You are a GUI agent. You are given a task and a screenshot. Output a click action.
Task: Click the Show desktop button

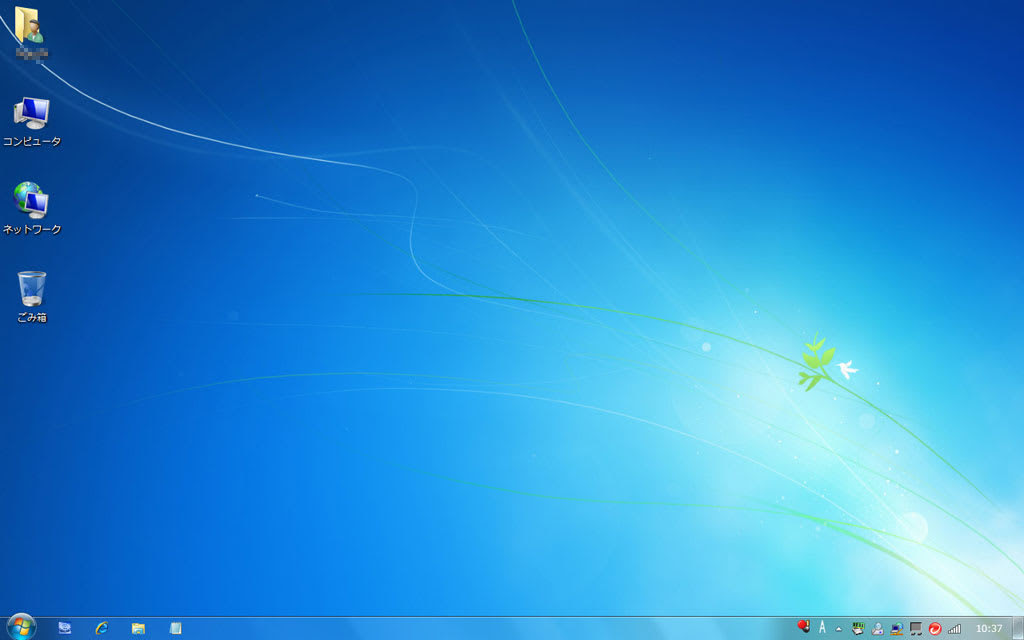[1018, 628]
